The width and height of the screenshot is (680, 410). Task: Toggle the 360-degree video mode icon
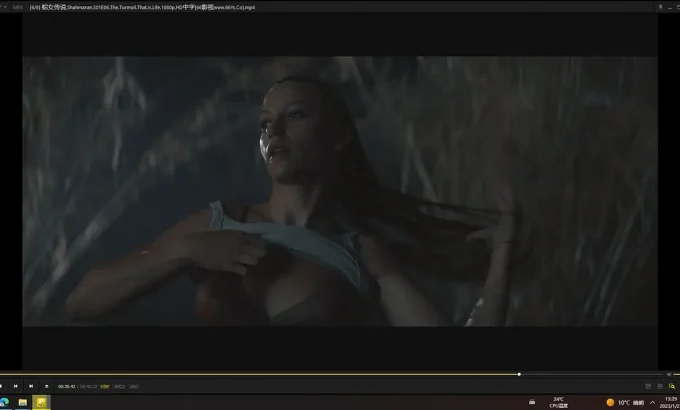click(648, 386)
